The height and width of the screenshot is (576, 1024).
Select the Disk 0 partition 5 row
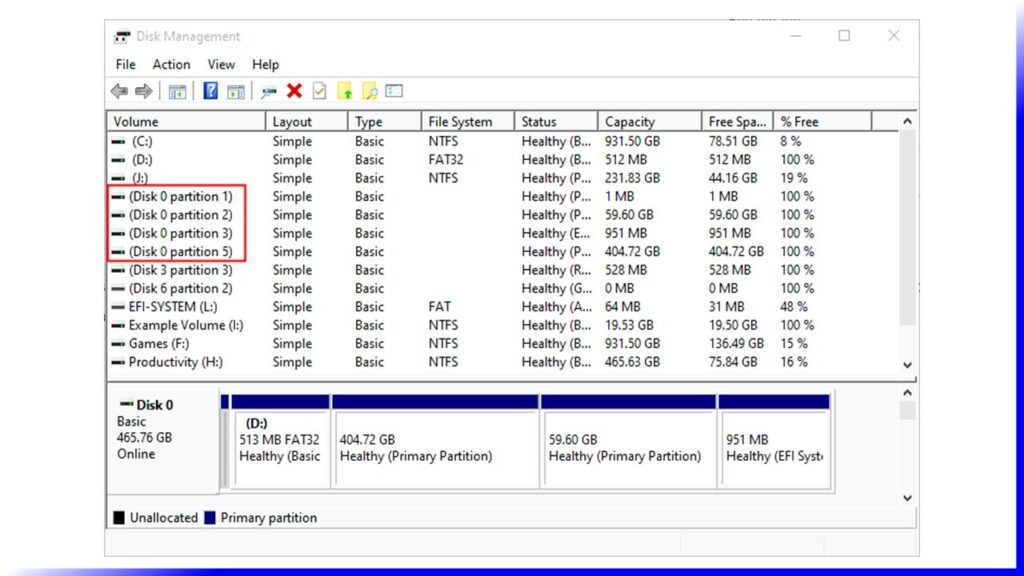(x=180, y=252)
